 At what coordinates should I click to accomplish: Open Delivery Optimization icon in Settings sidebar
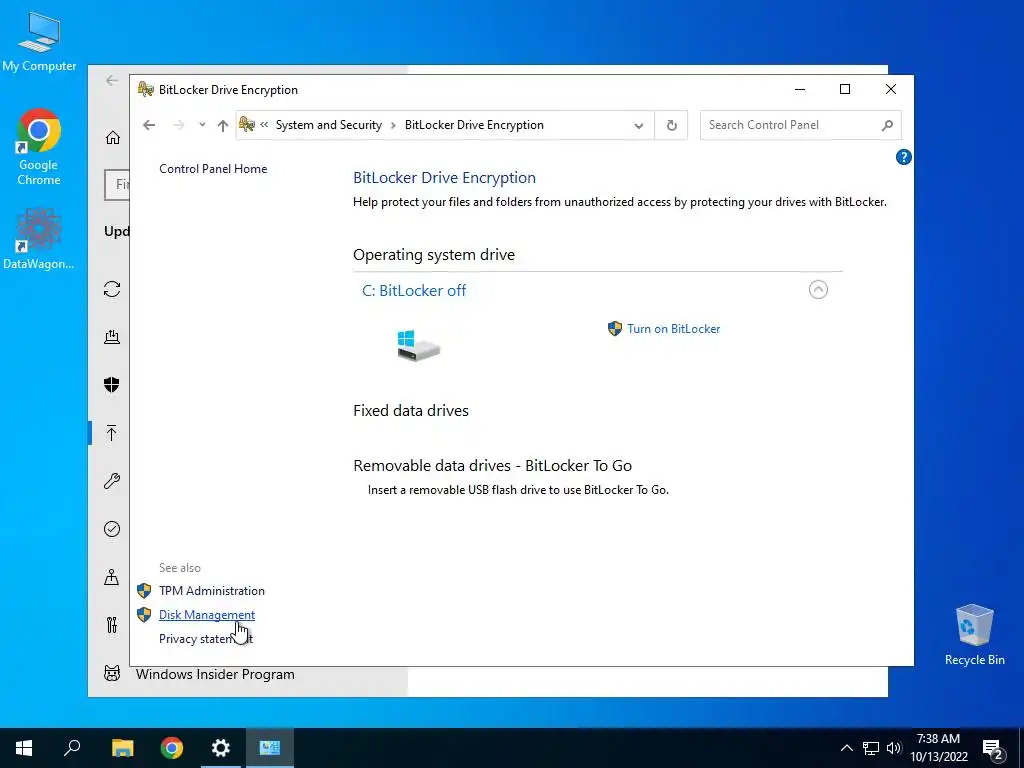click(x=112, y=337)
